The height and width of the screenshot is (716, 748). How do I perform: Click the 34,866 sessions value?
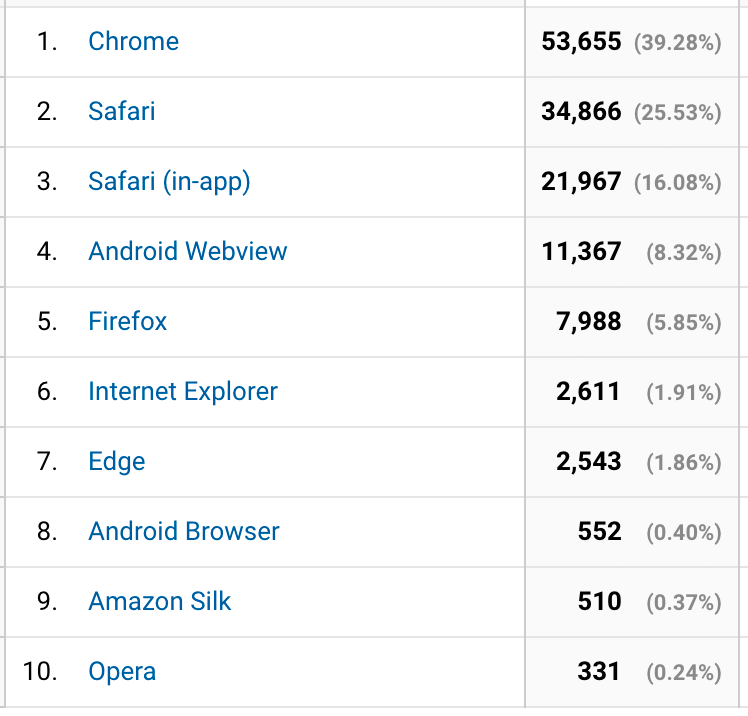click(581, 112)
